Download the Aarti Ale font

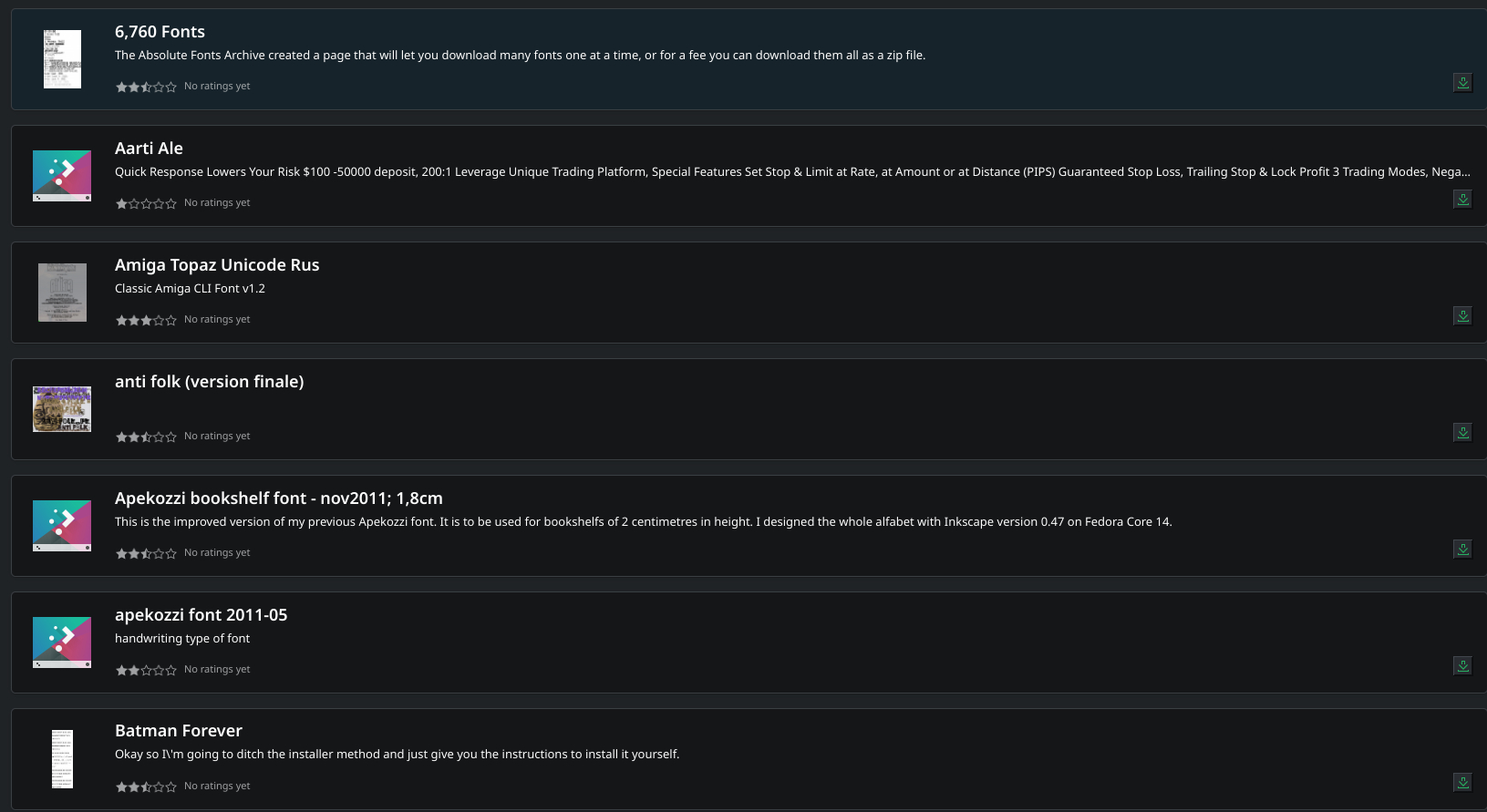pos(1462,200)
